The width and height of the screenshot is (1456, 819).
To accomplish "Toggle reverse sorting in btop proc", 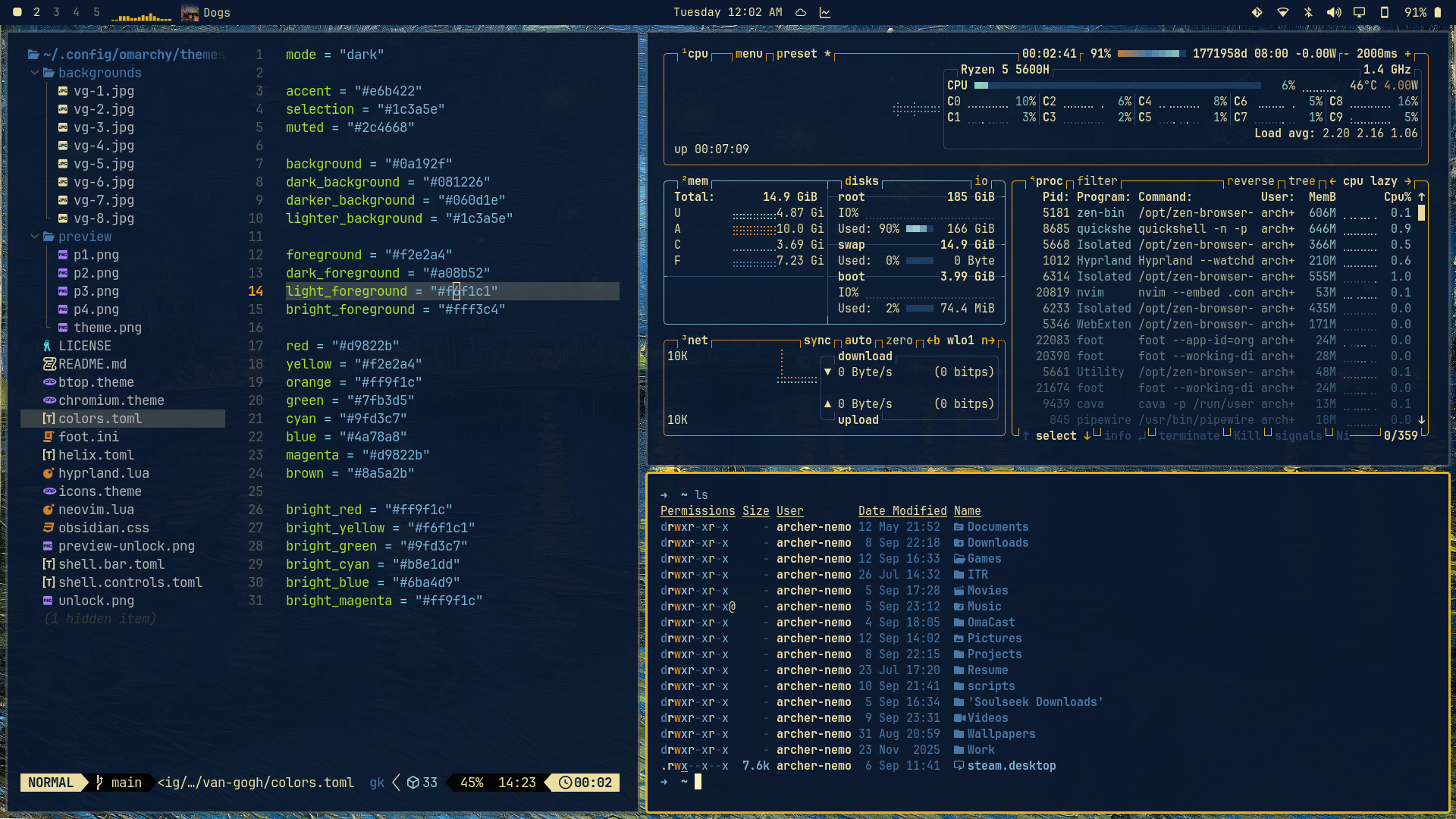I will click(x=1250, y=181).
